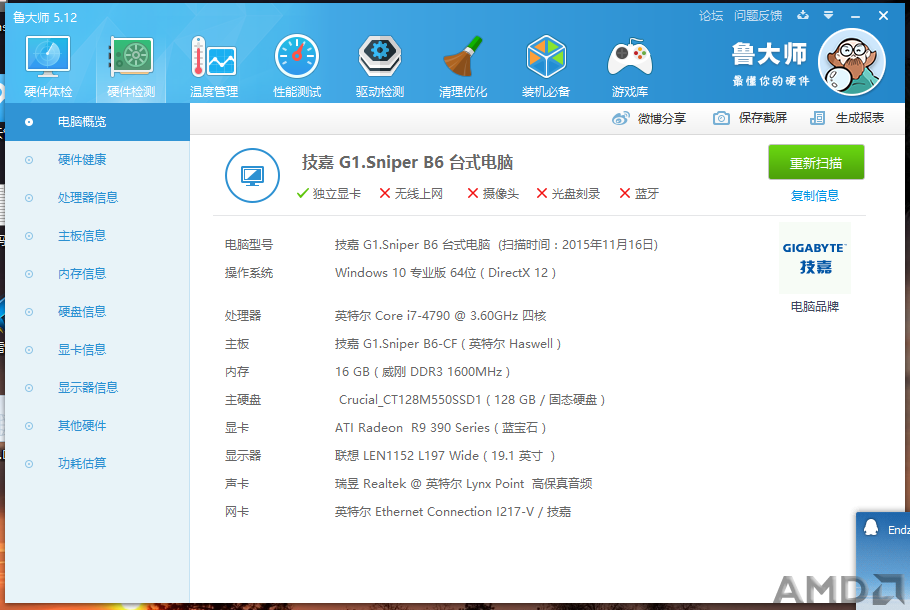Select 硬盘信息 in the sidebar
The width and height of the screenshot is (910, 610).
98,312
